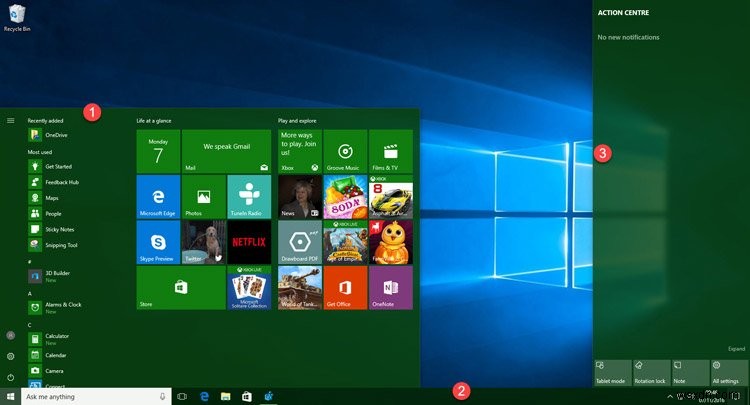Open the Store tile
This screenshot has height=405, width=750.
[x=181, y=287]
